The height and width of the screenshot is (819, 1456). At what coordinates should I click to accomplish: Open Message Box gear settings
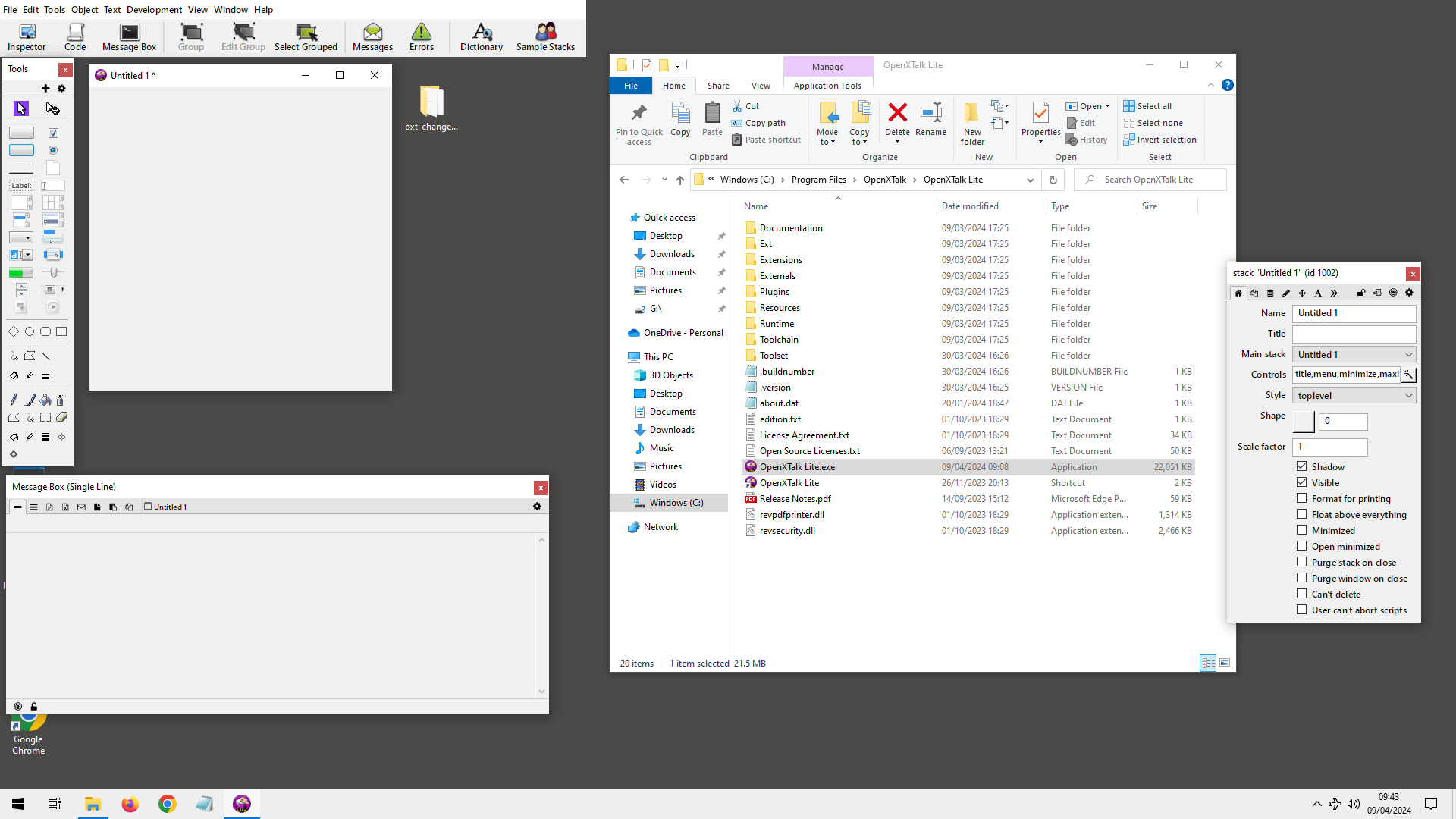pos(537,507)
